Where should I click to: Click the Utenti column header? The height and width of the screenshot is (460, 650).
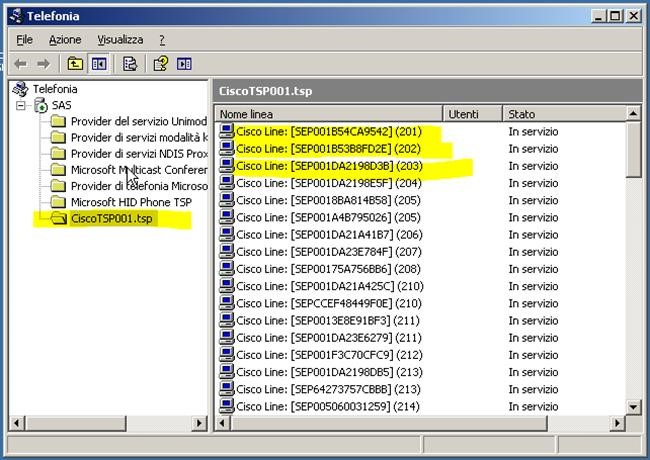[470, 114]
